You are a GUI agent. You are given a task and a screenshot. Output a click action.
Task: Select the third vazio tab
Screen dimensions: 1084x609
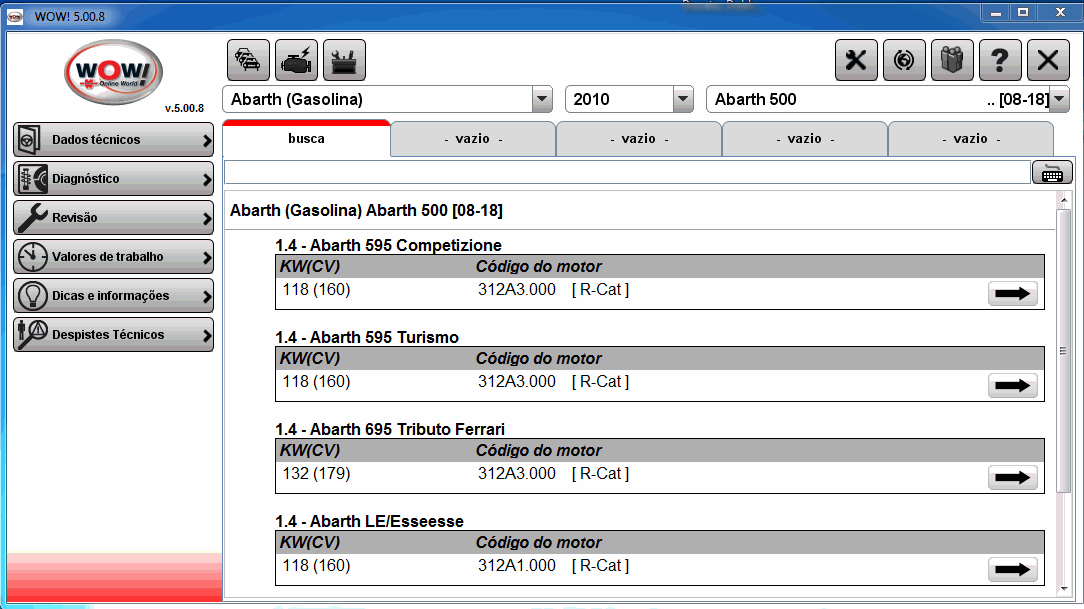(805, 139)
